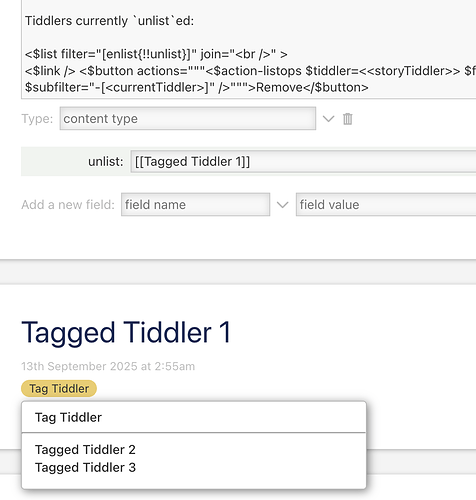Expand the field name dropdown chevron
The width and height of the screenshot is (476, 500).
point(282,205)
